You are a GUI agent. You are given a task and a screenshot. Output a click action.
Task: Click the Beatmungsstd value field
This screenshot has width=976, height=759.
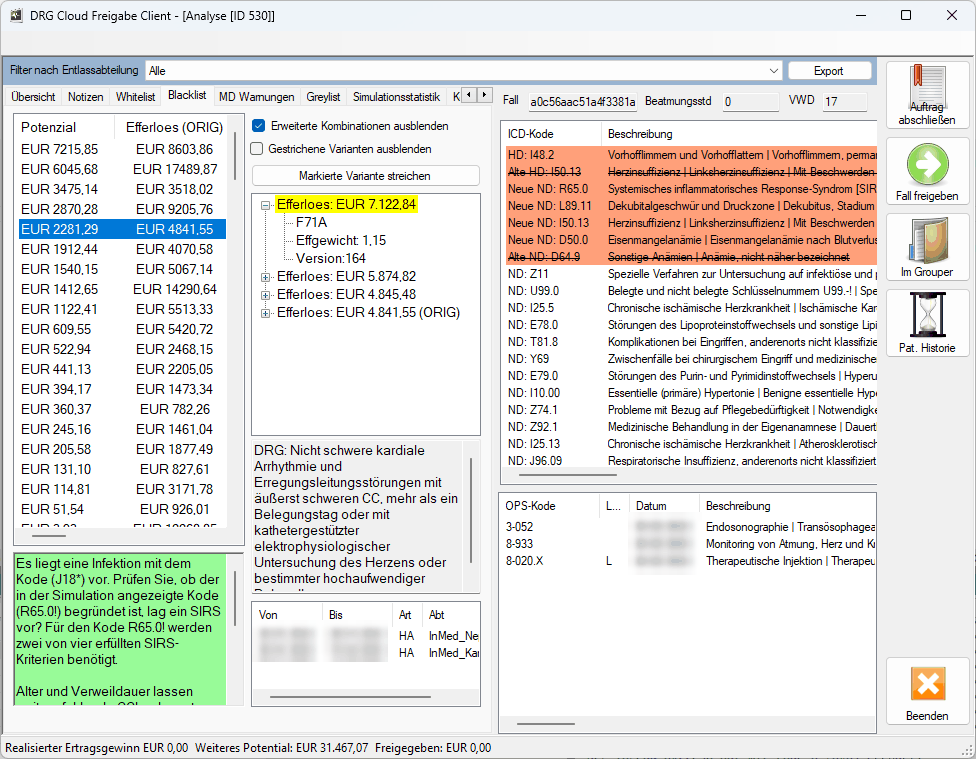click(x=750, y=101)
